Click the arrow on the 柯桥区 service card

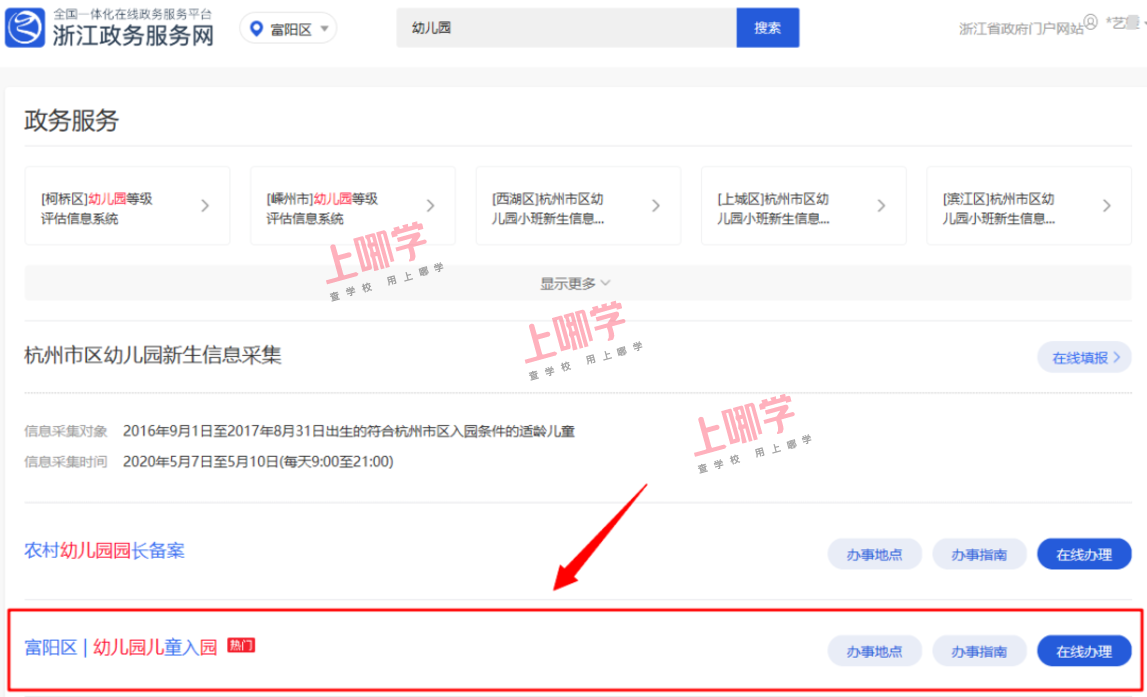[x=205, y=206]
